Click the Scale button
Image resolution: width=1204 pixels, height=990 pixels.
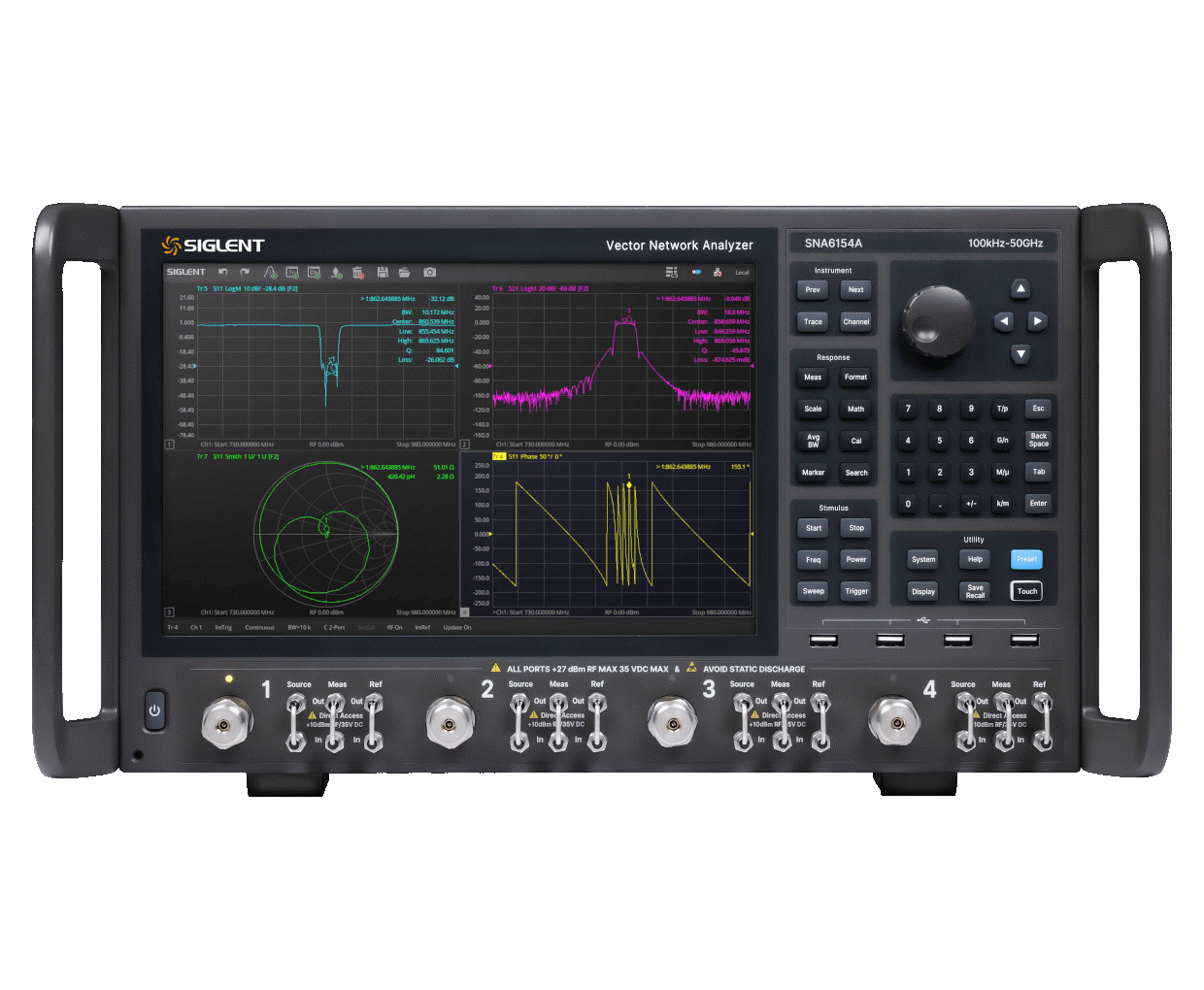pos(813,410)
